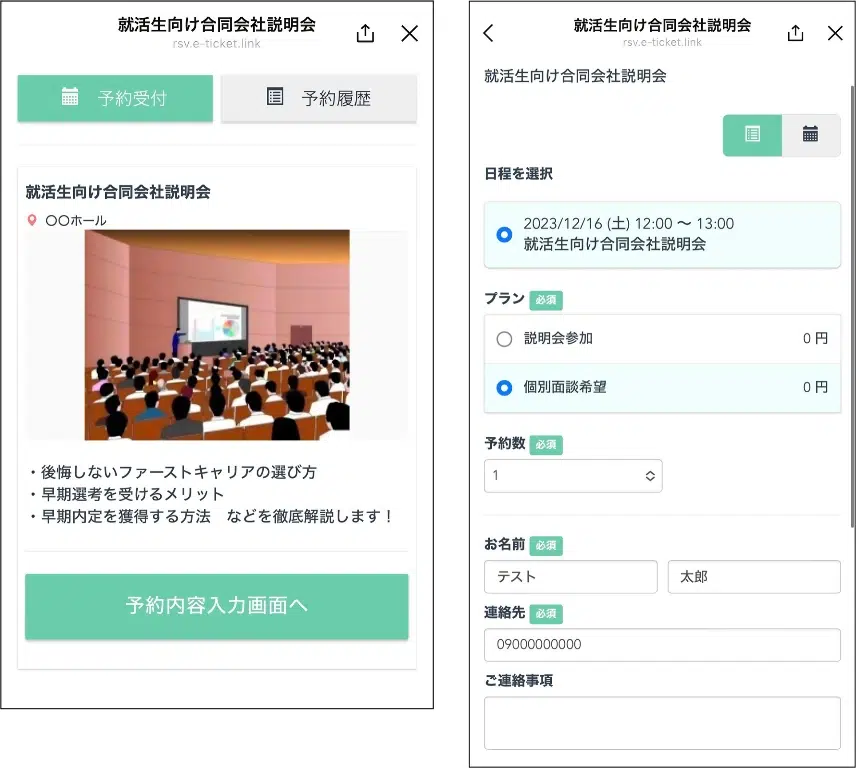859x768 pixels.
Task: Tap the share icon in right screen header
Action: (x=795, y=33)
